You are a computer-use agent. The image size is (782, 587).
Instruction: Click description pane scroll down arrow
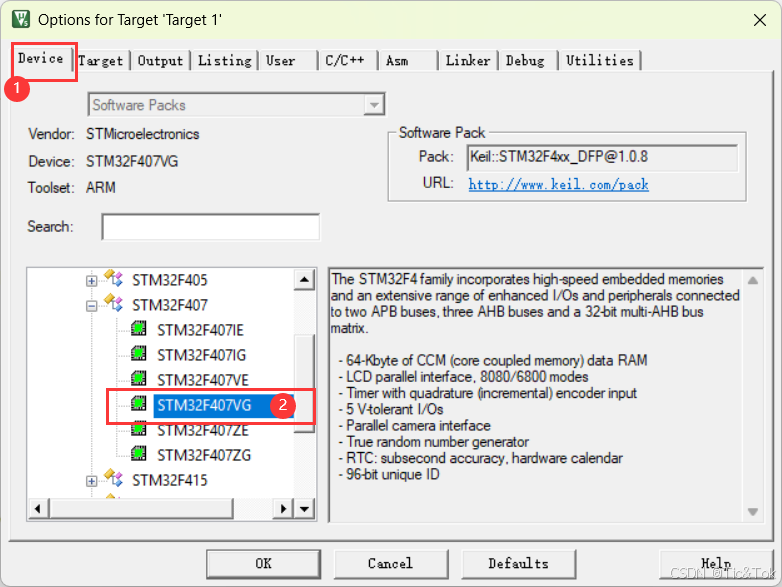pos(753,512)
